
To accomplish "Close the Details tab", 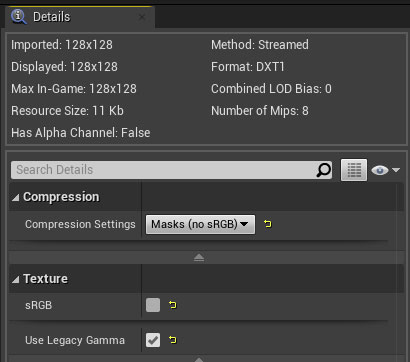I will [142, 17].
